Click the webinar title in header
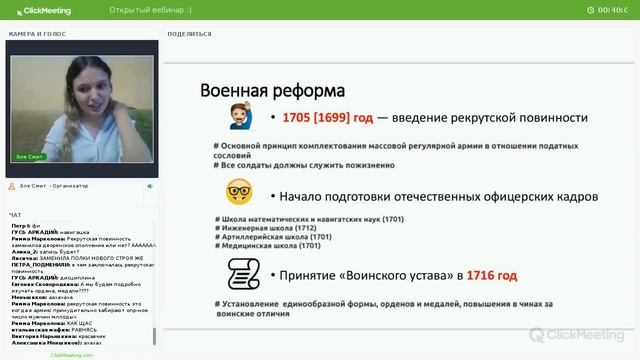Screen dimensions: 640x360 pos(150,10)
